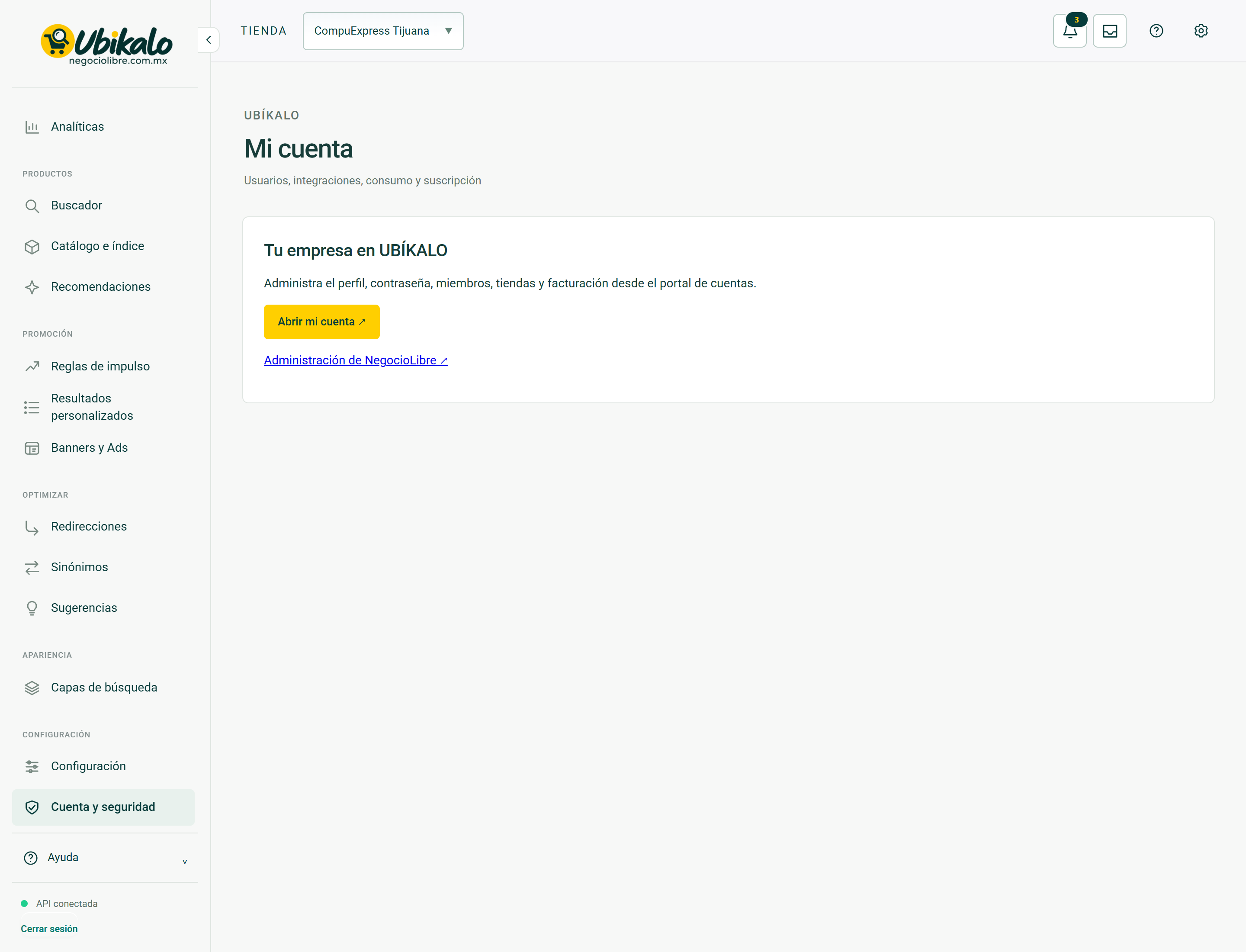Click the Analíticas bar chart icon
The width and height of the screenshot is (1246, 952).
32,127
